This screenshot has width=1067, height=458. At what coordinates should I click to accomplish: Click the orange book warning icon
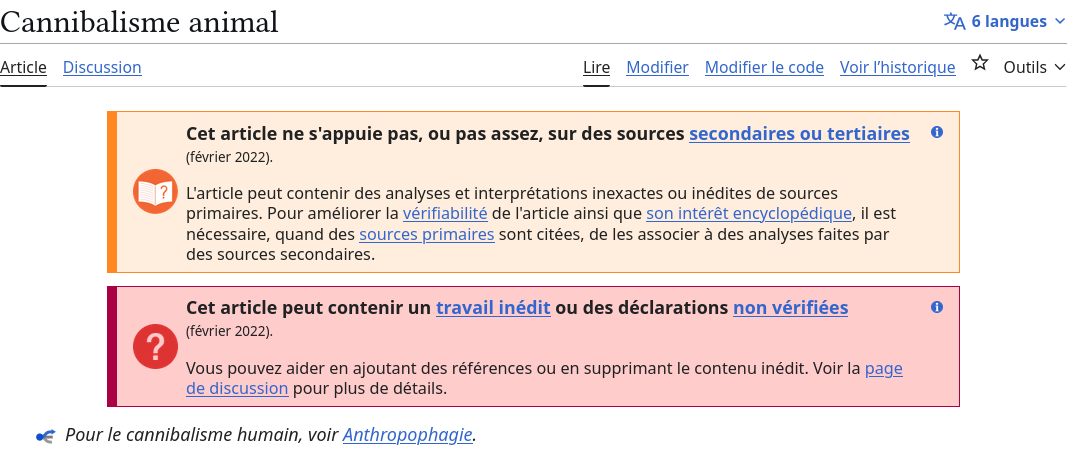pyautogui.click(x=155, y=191)
